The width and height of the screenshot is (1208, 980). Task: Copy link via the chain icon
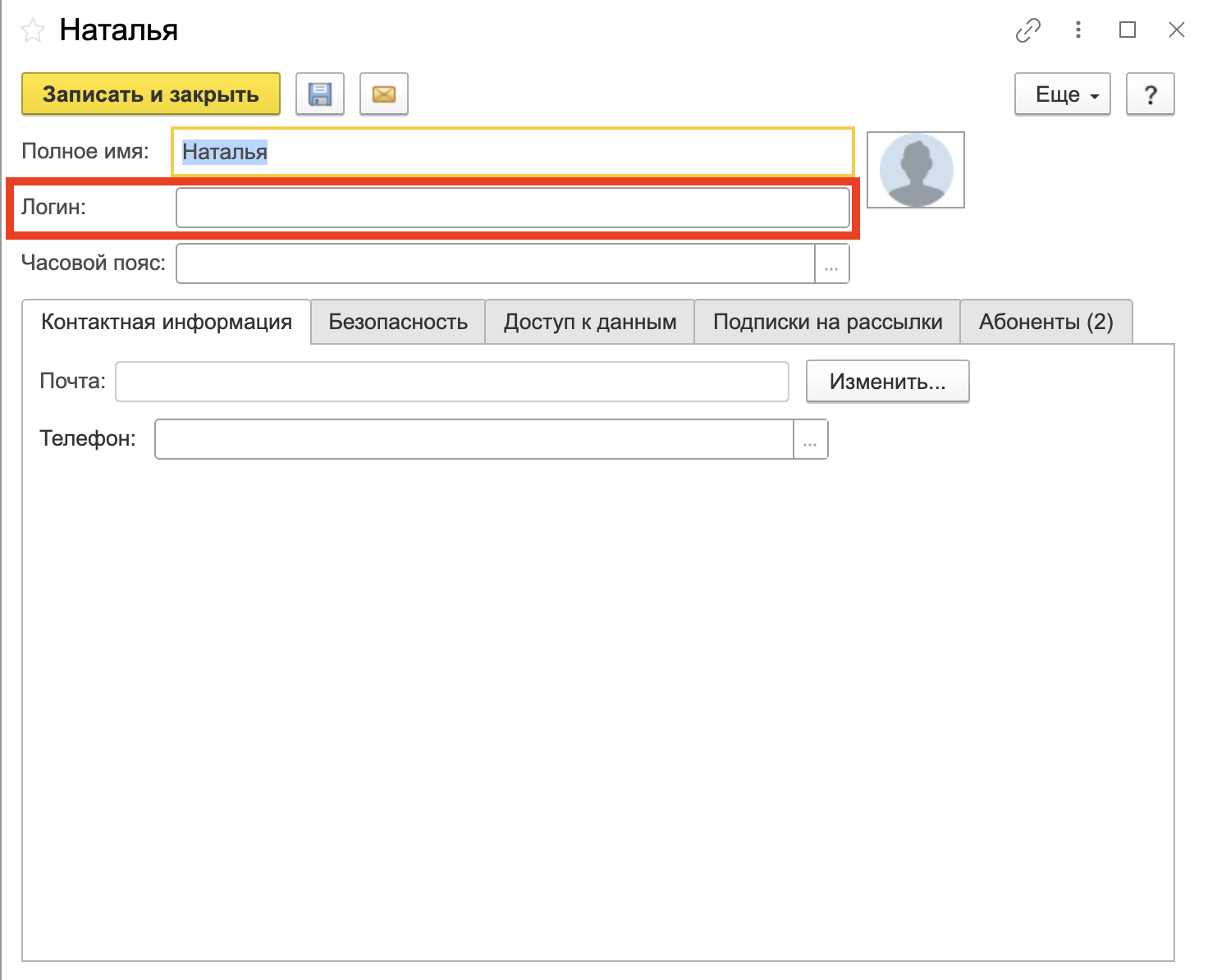pyautogui.click(x=1027, y=30)
